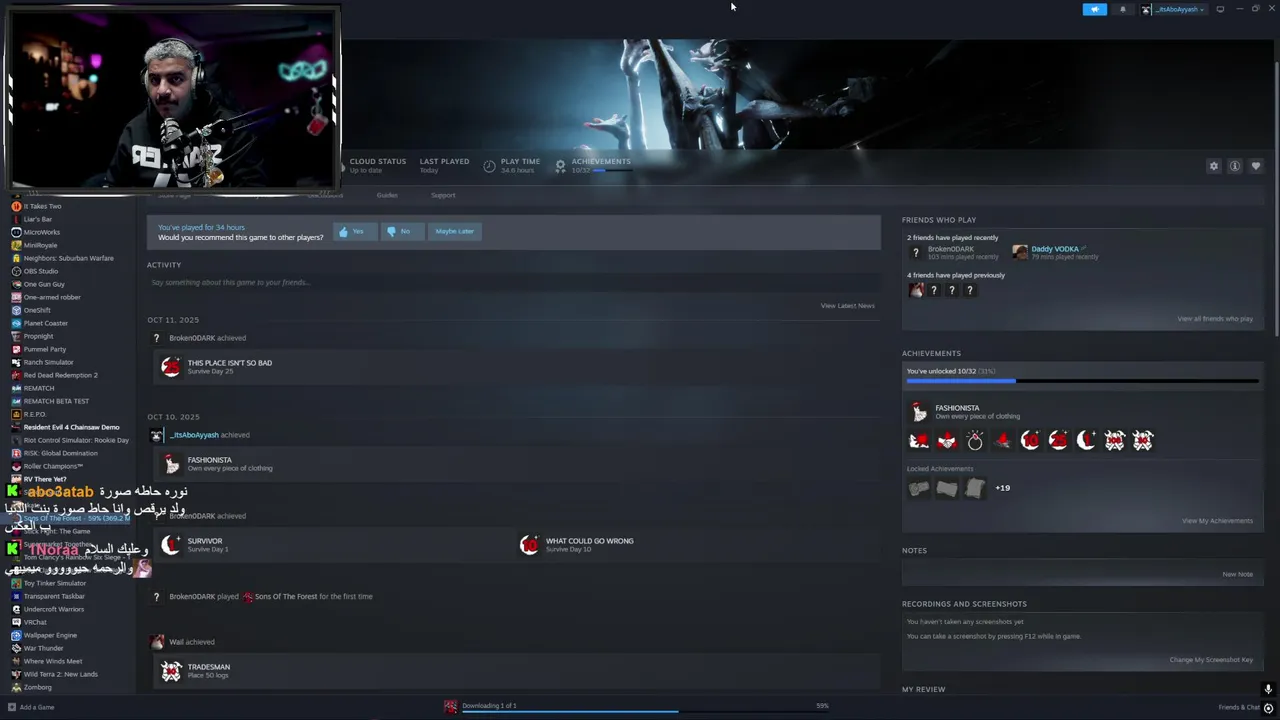Screen dimensions: 1280x720
Task: Click the game info icon
Action: point(1235,166)
